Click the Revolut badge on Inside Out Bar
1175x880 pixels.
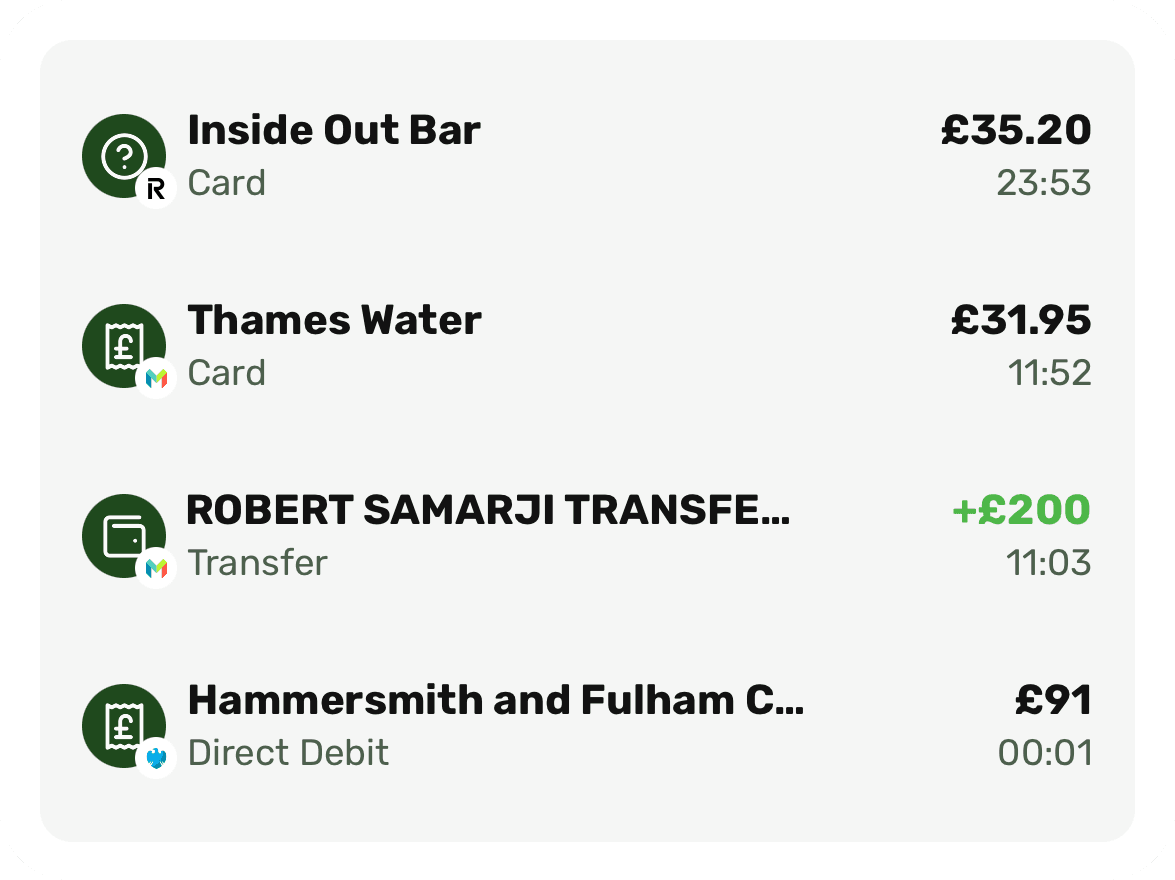pos(156,188)
